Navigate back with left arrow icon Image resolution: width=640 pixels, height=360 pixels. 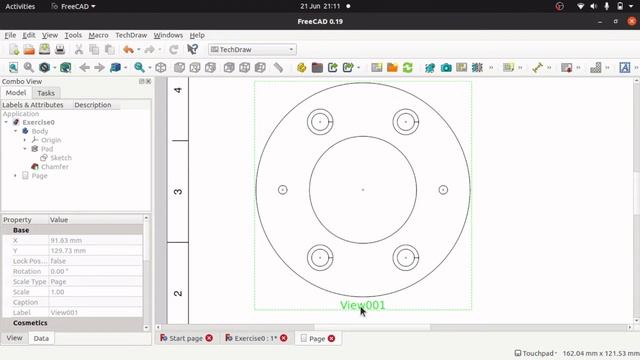coord(84,67)
